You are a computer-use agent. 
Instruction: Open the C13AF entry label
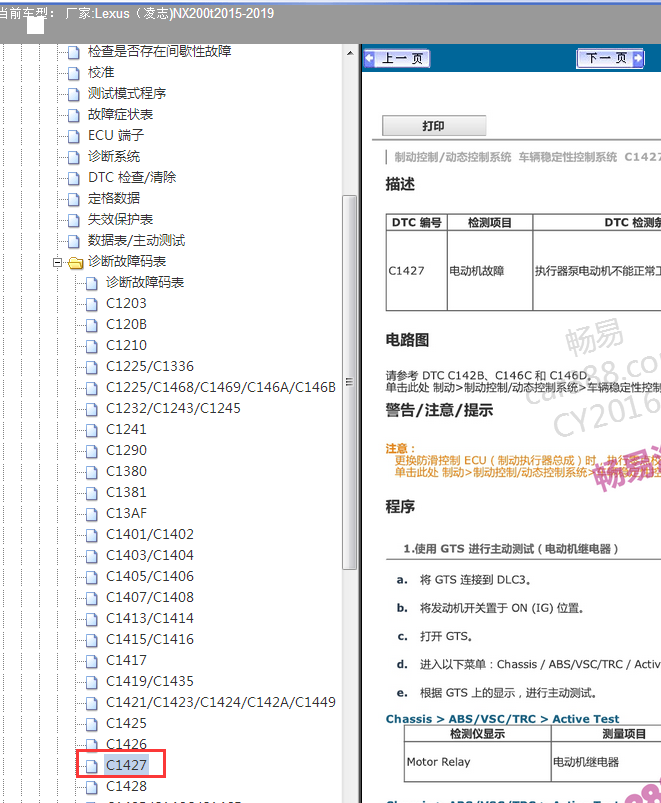(x=126, y=513)
